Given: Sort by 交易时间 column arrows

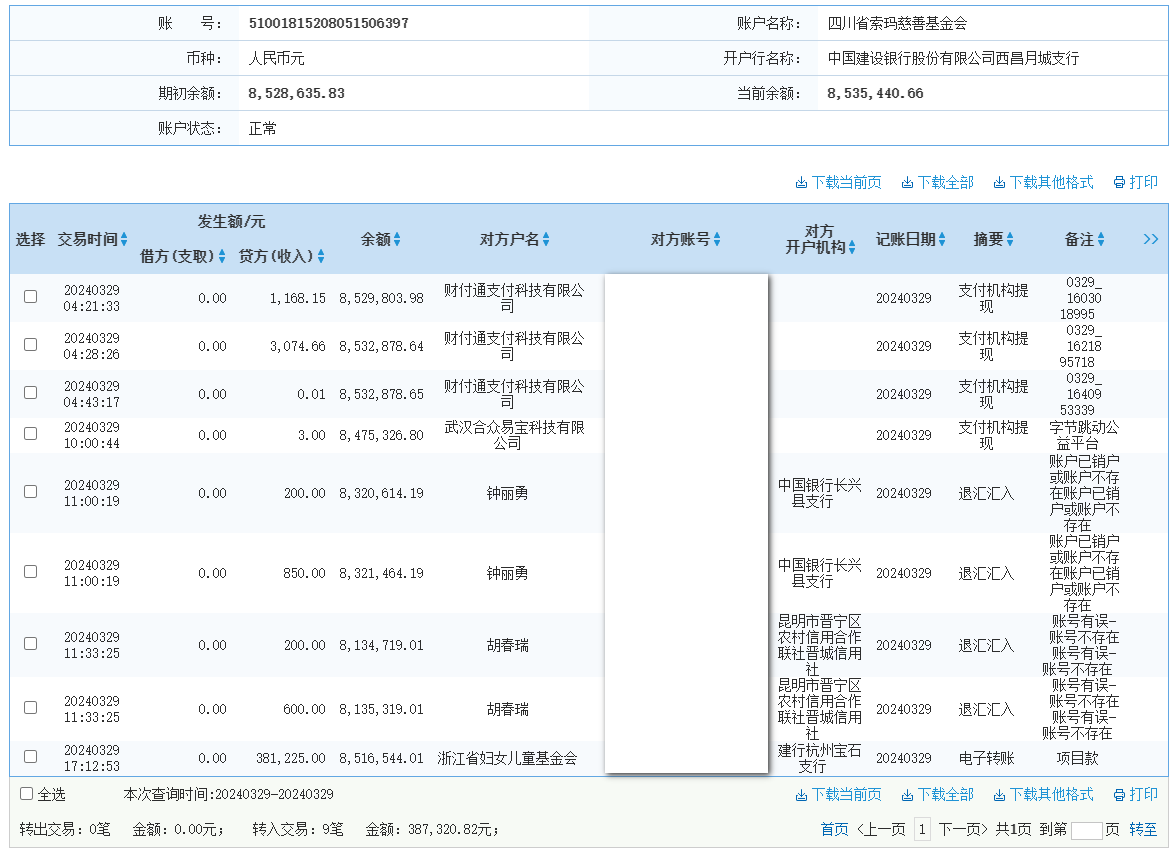Looking at the screenshot, I should pos(124,240).
